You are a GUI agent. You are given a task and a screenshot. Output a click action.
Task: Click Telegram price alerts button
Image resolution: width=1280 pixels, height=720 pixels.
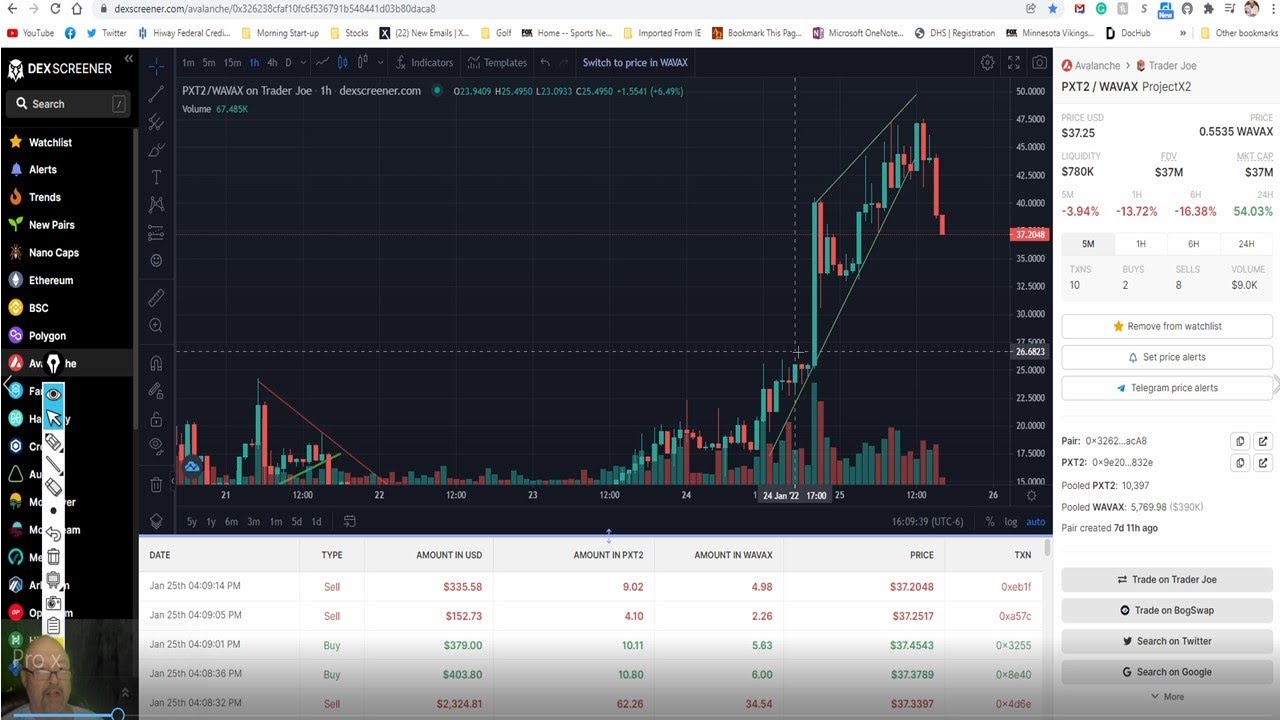[x=1167, y=388]
